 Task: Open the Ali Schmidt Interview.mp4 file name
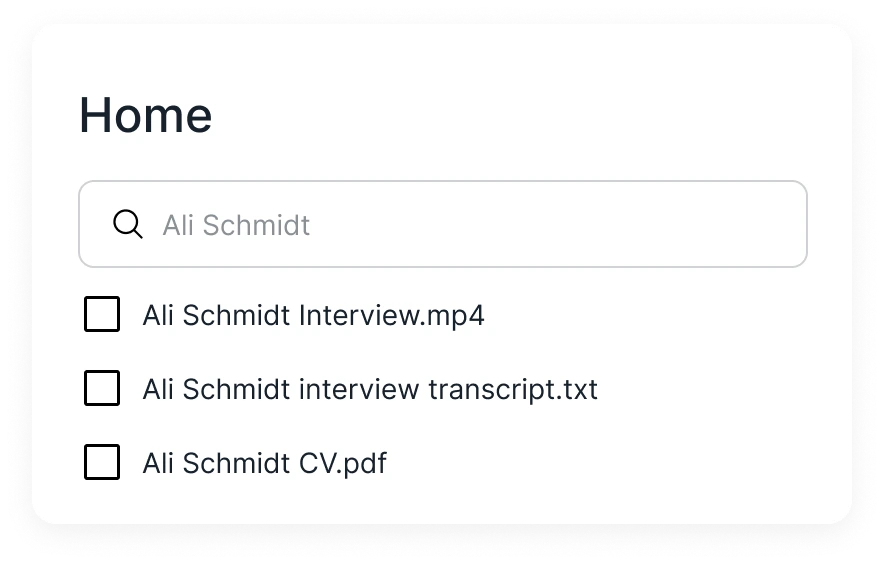pos(313,315)
